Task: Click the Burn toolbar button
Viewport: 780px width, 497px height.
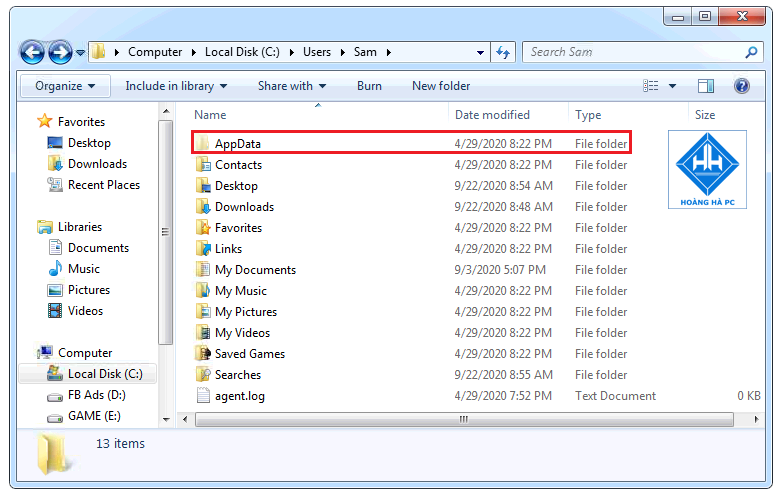Action: pyautogui.click(x=369, y=86)
